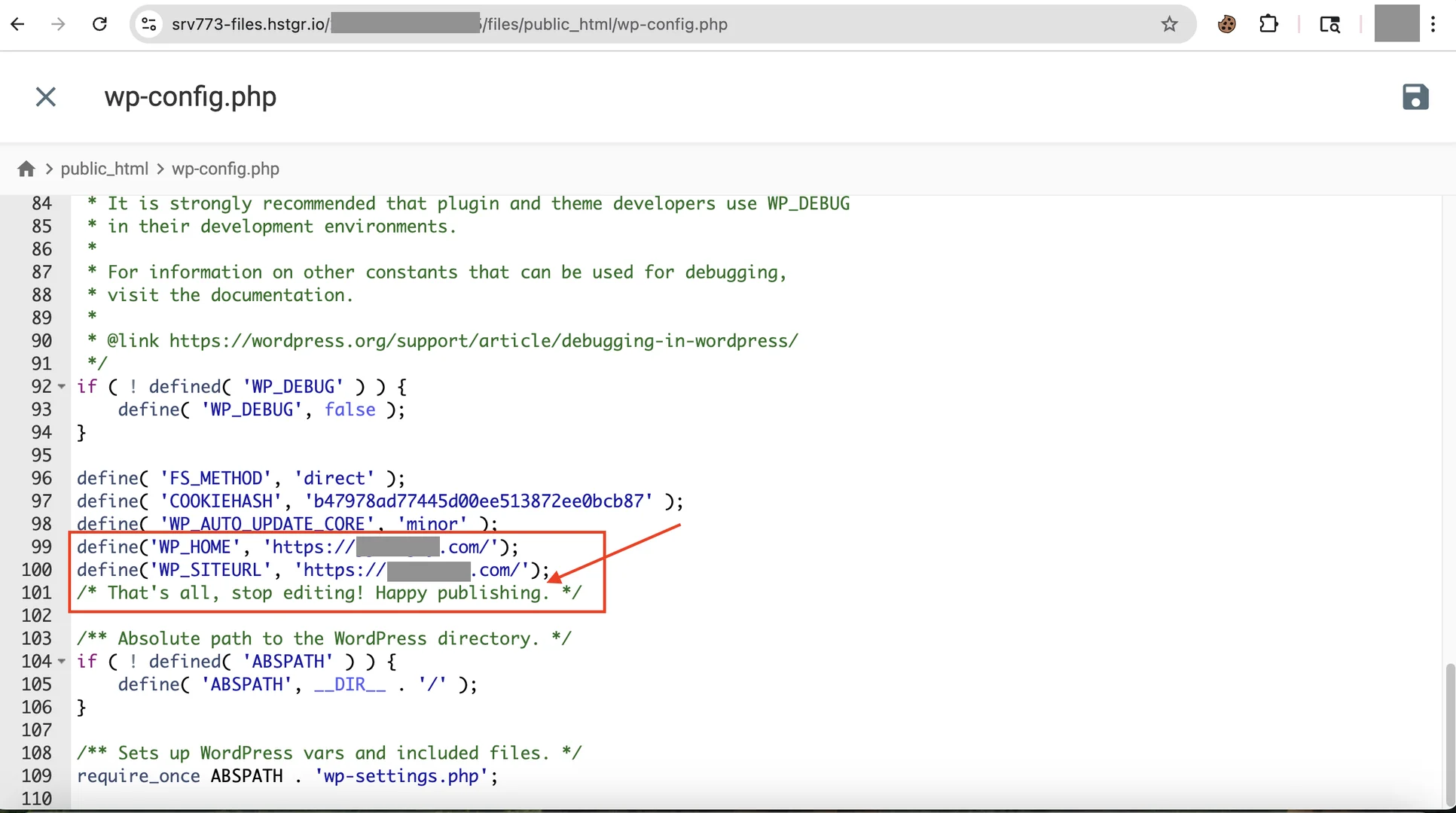Image resolution: width=1456 pixels, height=813 pixels.
Task: Collapse the code fold at line 92
Action: [x=62, y=387]
